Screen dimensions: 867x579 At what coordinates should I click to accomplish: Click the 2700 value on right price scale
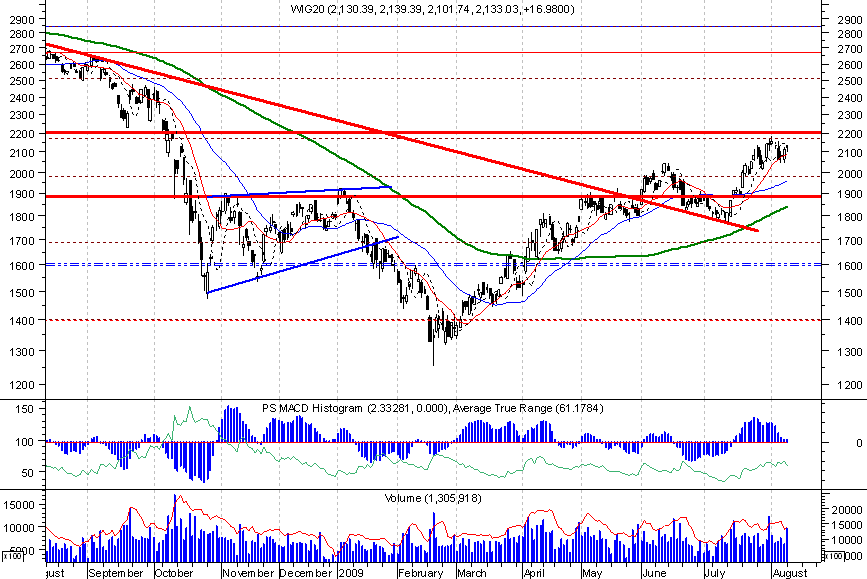click(x=849, y=49)
